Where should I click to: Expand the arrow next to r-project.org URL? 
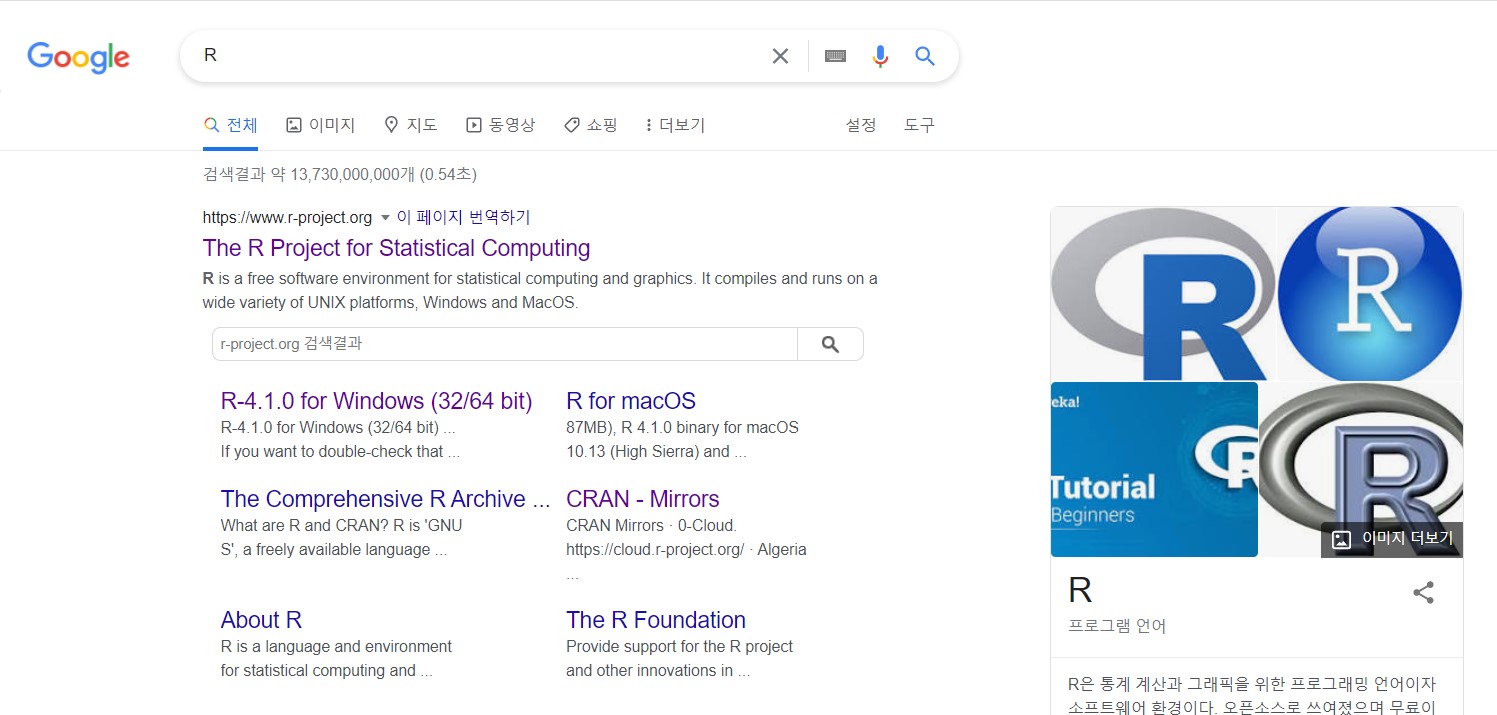click(384, 218)
